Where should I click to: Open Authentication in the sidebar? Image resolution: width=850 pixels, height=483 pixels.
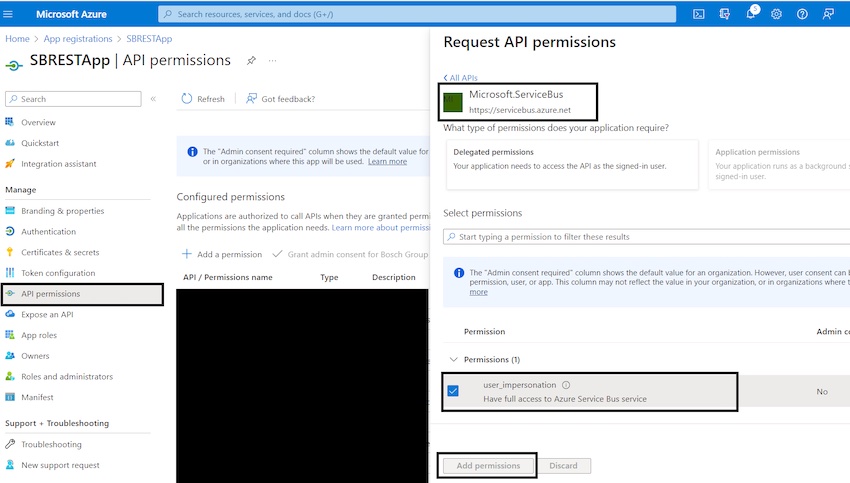48,231
